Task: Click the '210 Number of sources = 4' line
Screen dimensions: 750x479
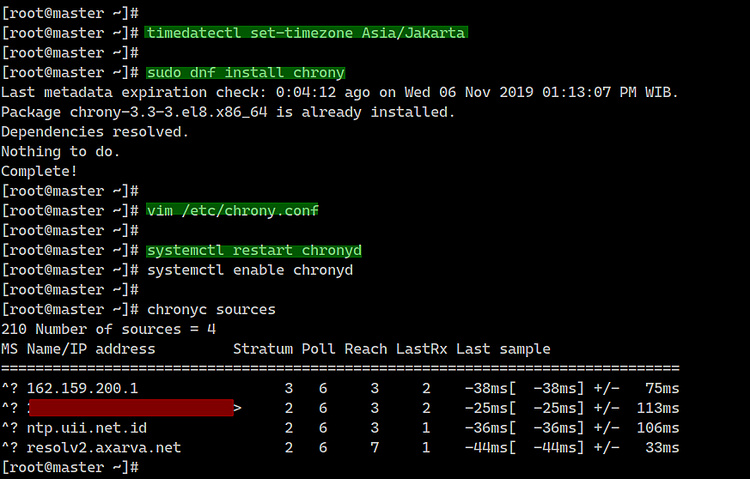Action: [108, 329]
